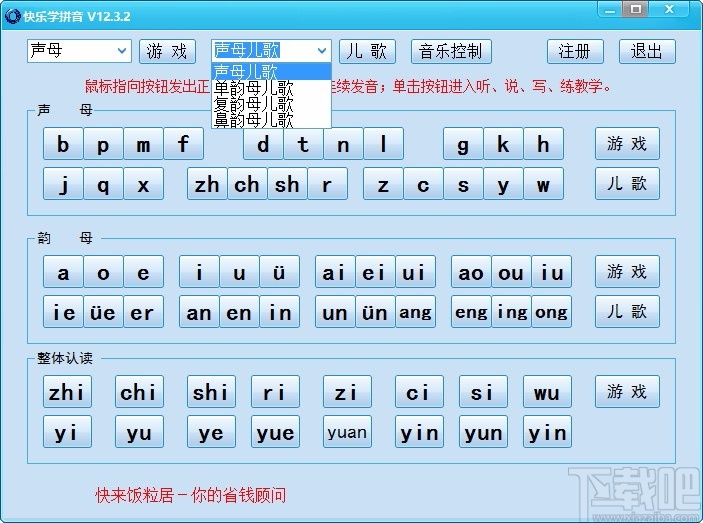Click the wu syllable button
The height and width of the screenshot is (523, 703).
click(x=547, y=391)
